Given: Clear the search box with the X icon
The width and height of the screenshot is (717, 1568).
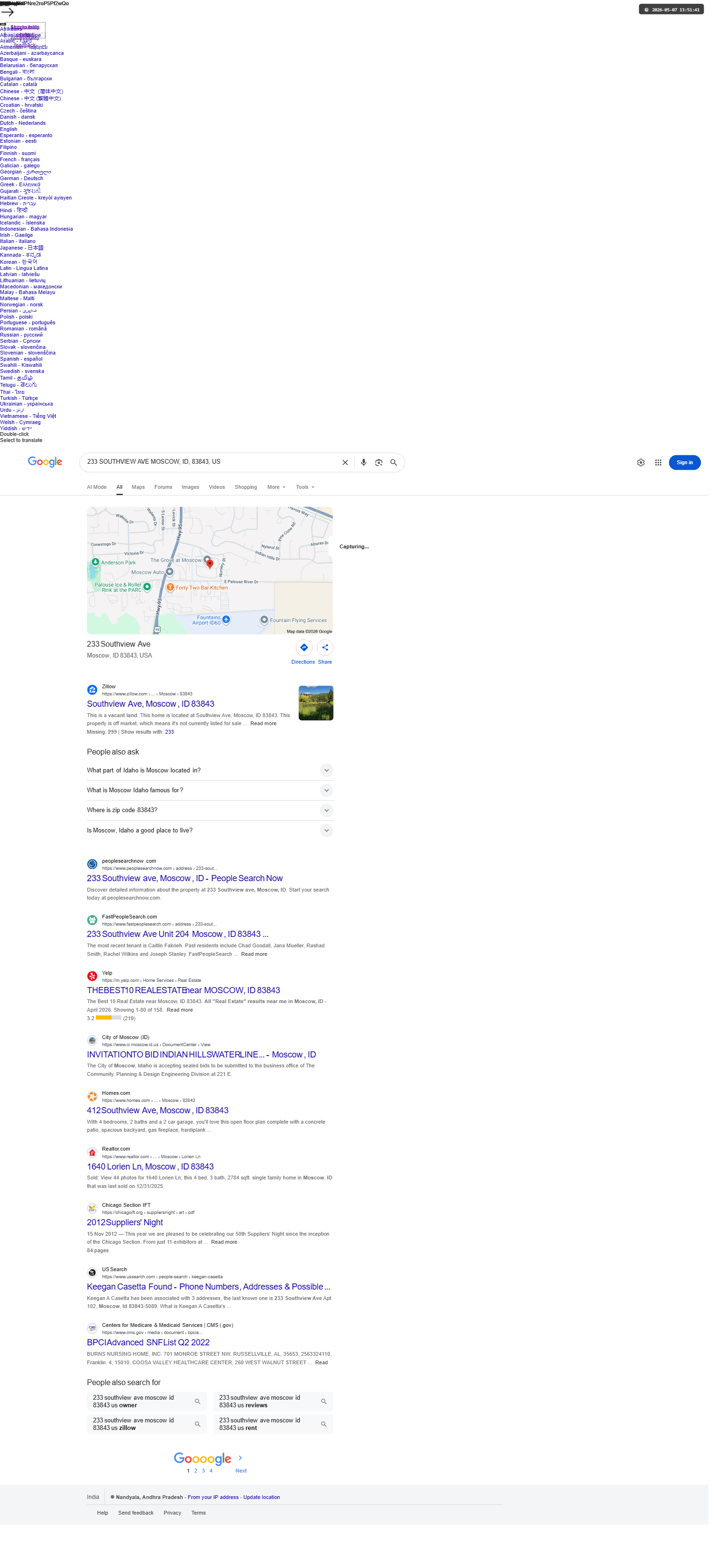Looking at the screenshot, I should click(x=345, y=463).
